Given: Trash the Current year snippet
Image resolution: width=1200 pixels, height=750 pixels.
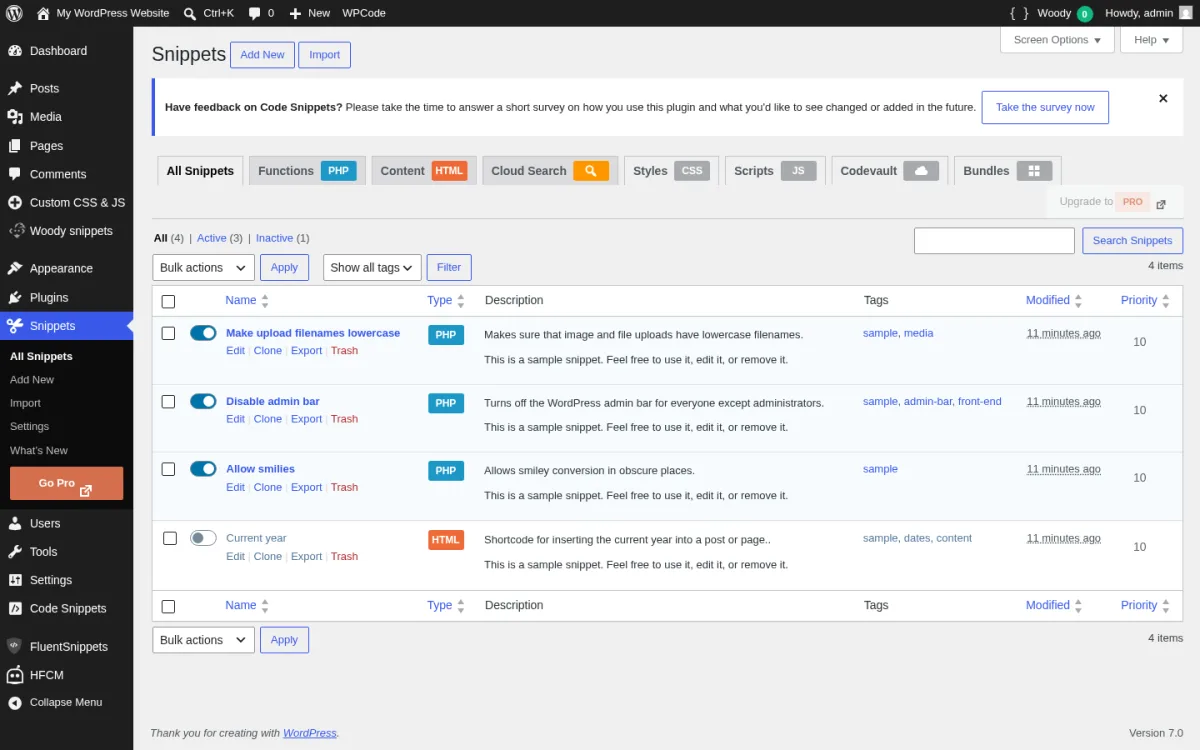Looking at the screenshot, I should [x=344, y=556].
